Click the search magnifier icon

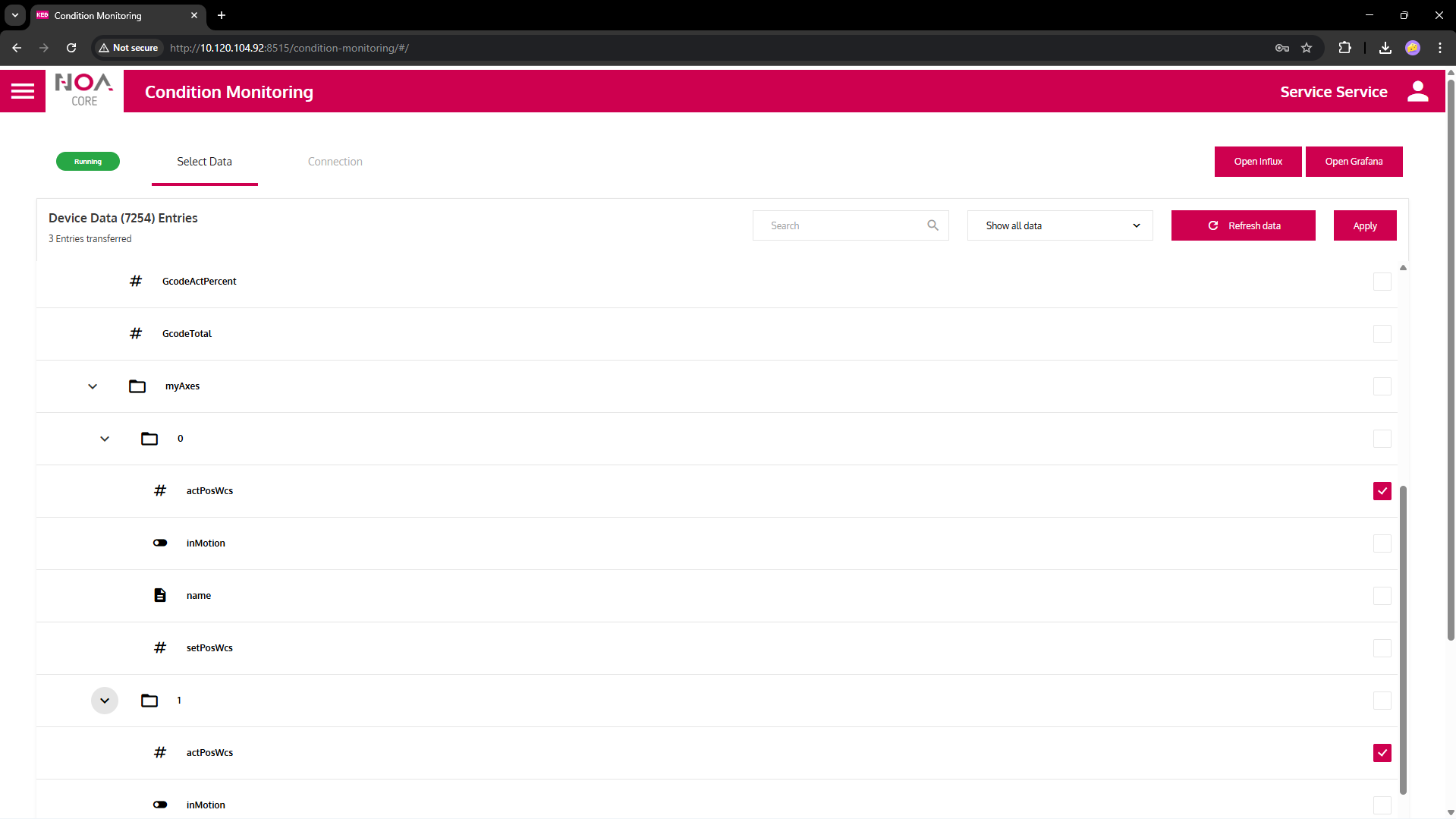point(932,225)
